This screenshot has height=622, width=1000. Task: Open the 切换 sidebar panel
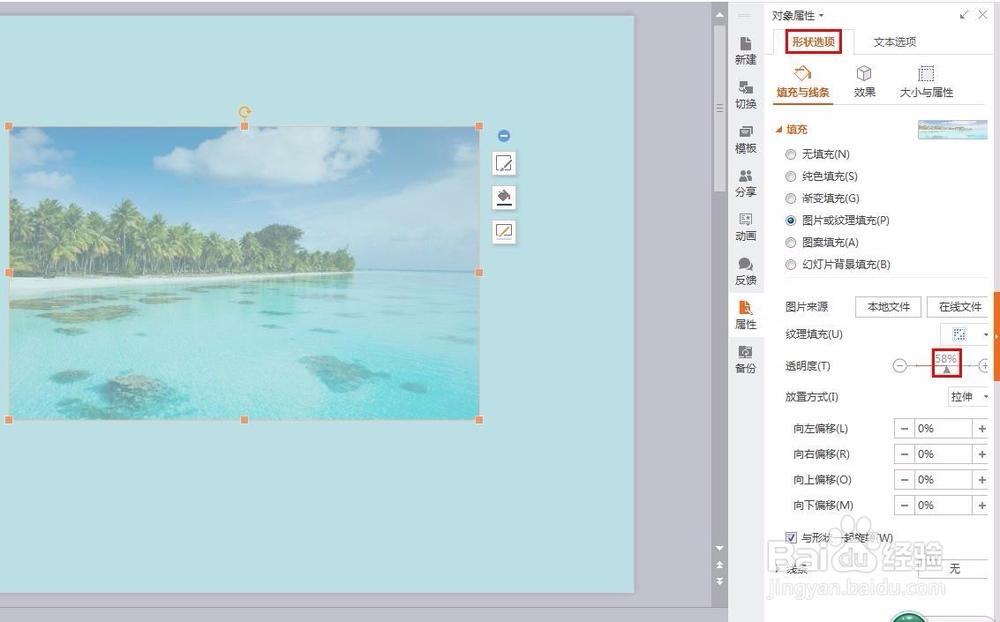(x=745, y=95)
